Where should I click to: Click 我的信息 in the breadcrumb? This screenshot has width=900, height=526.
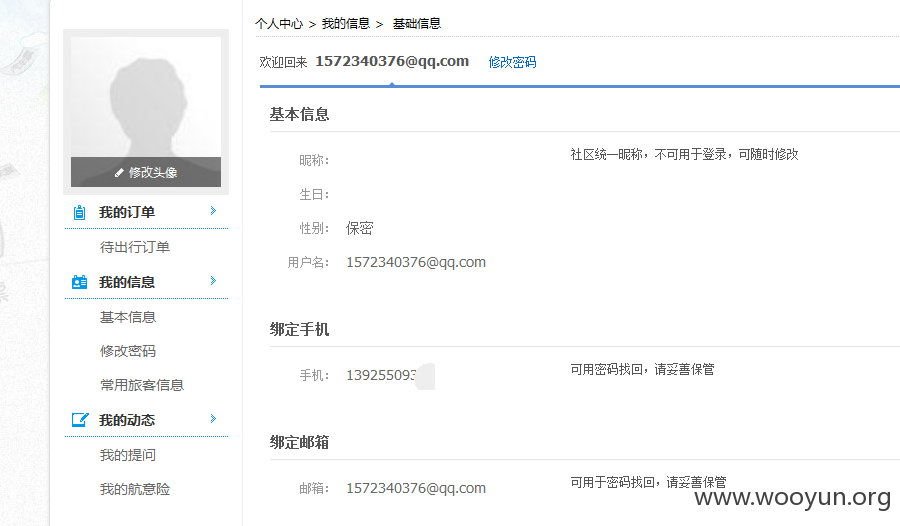346,24
